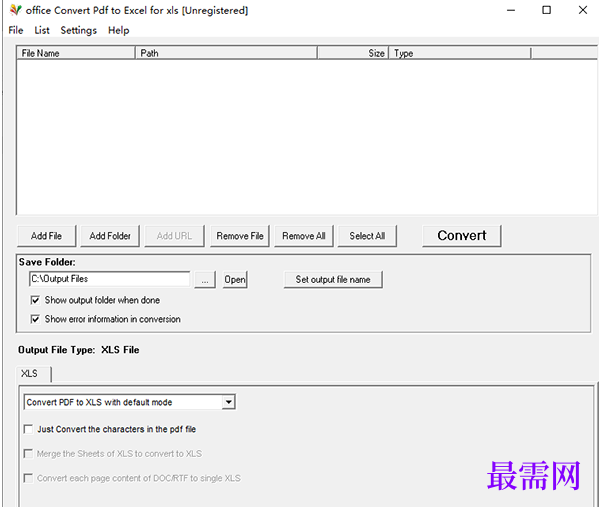Image resolution: width=599 pixels, height=507 pixels.
Task: Minimize the window
Action: (511, 10)
